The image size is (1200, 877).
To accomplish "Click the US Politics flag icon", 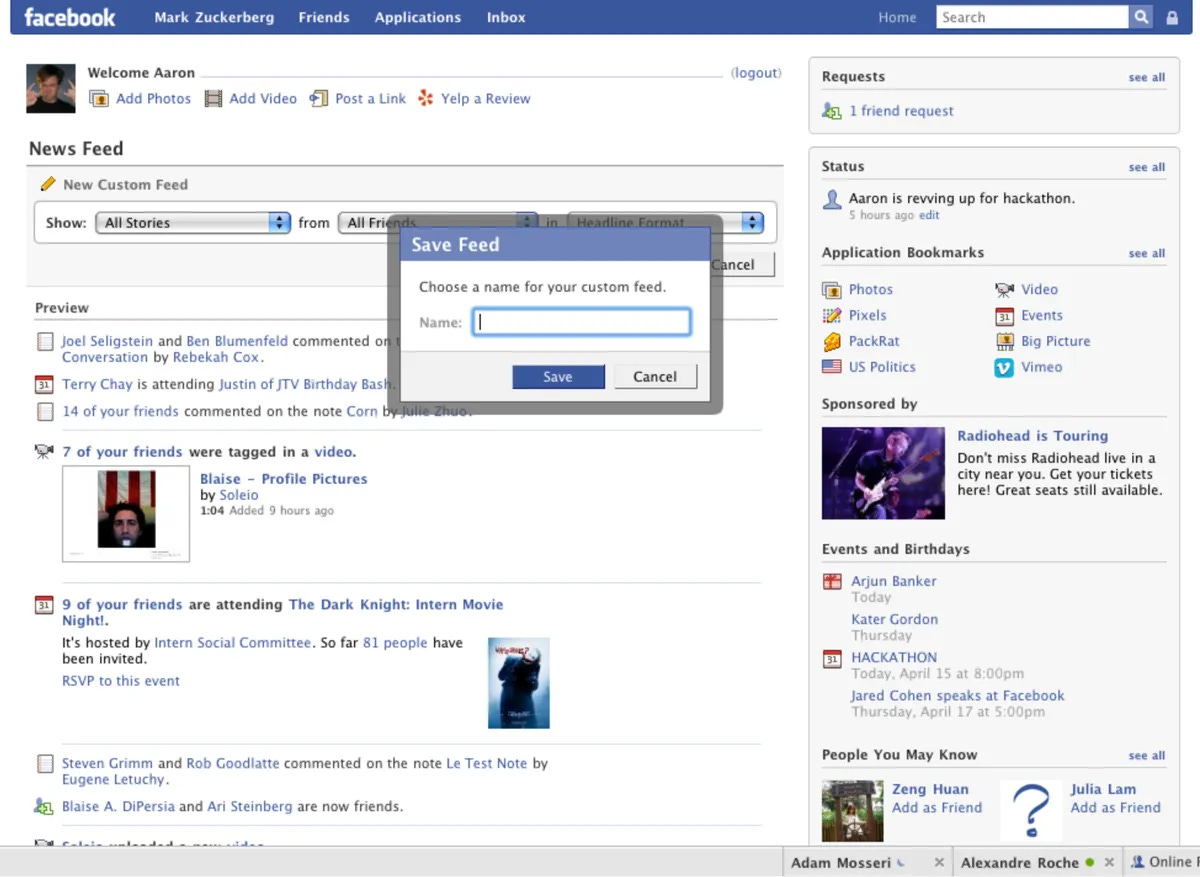I will [x=831, y=367].
